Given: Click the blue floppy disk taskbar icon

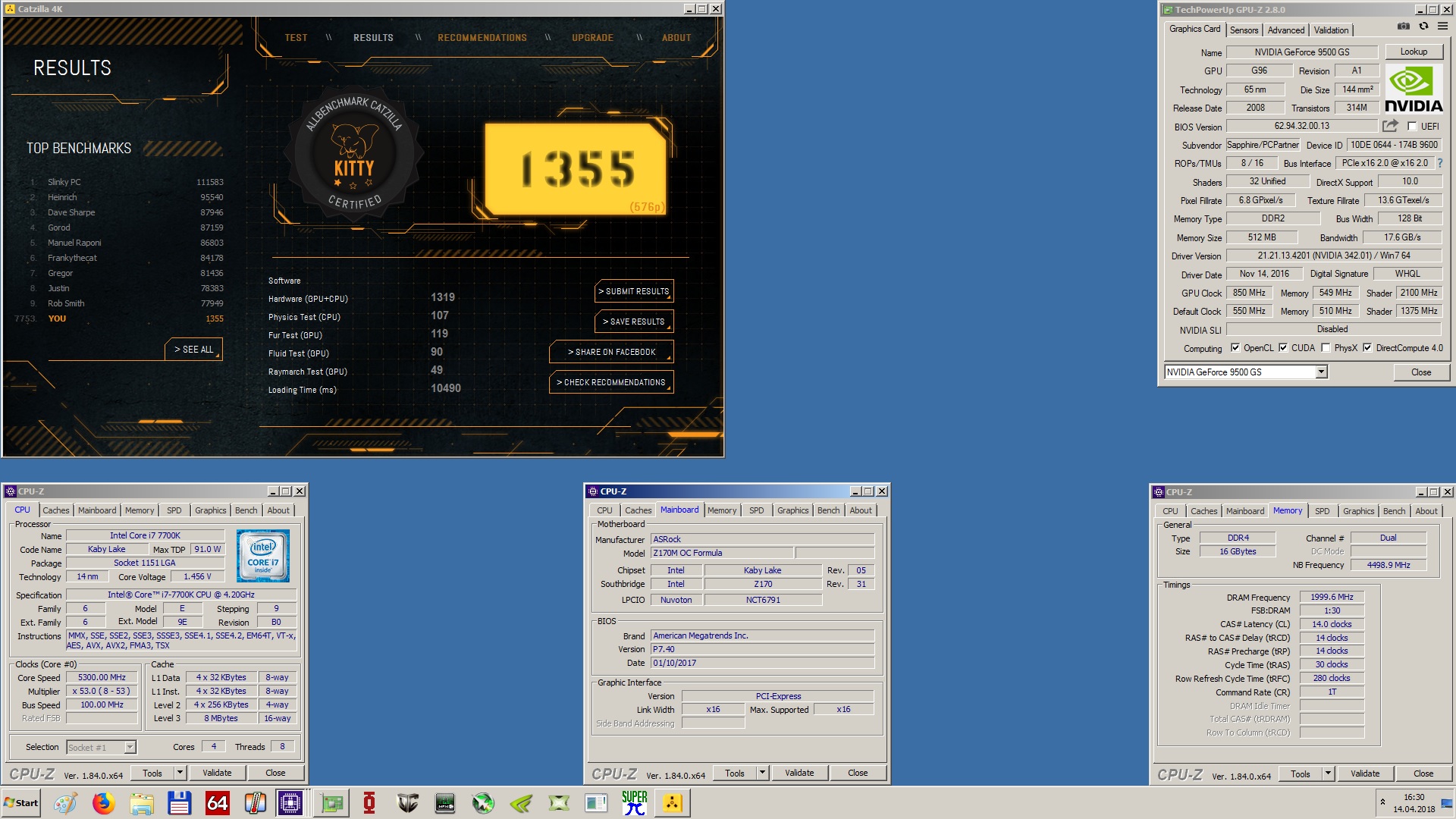Looking at the screenshot, I should (x=179, y=803).
